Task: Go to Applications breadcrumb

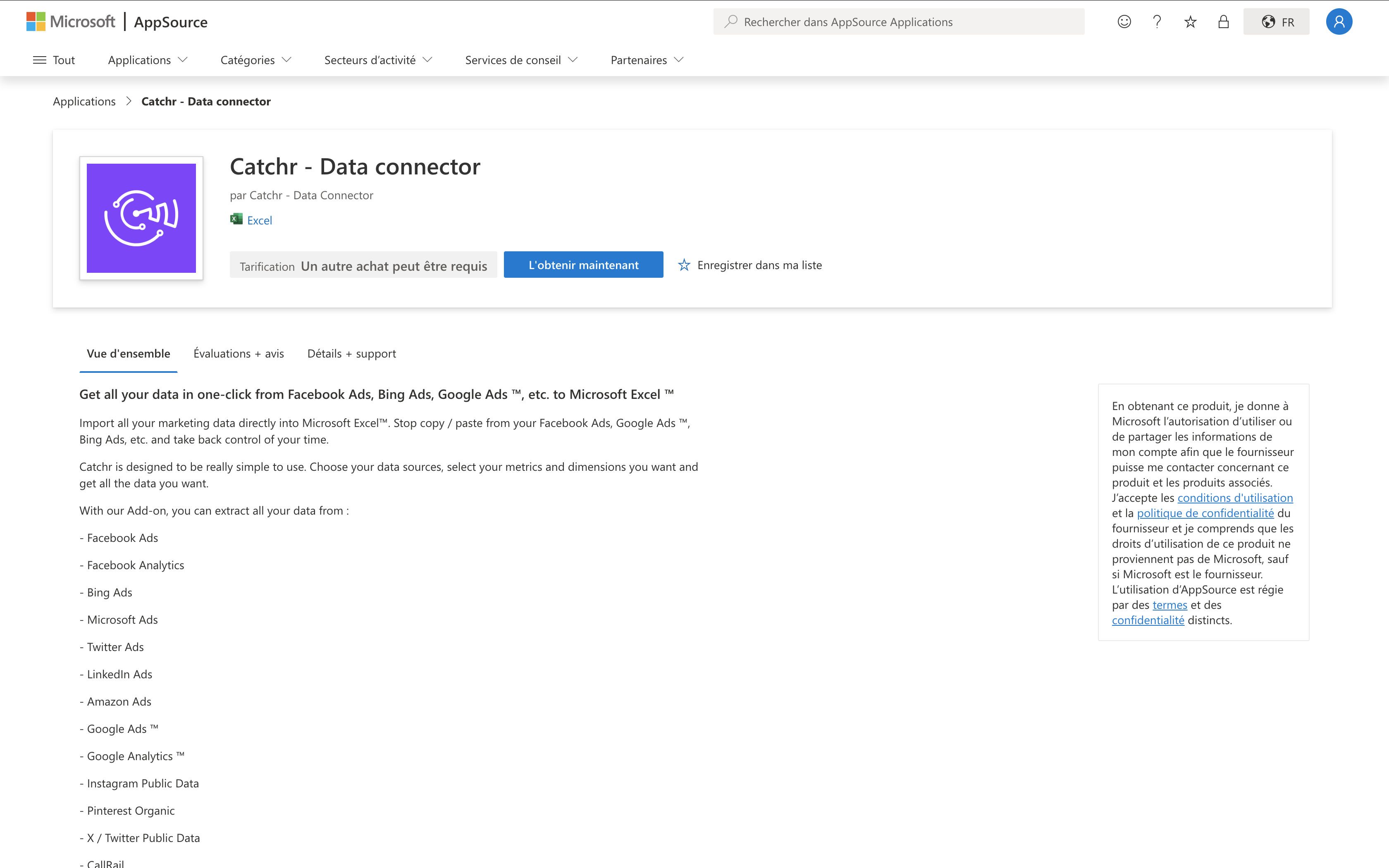Action: coord(84,102)
